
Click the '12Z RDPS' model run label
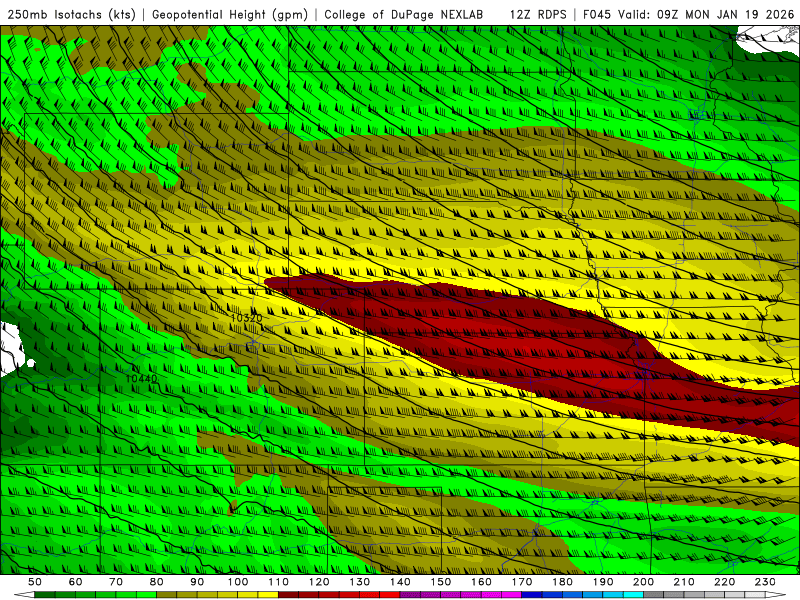coord(538,14)
